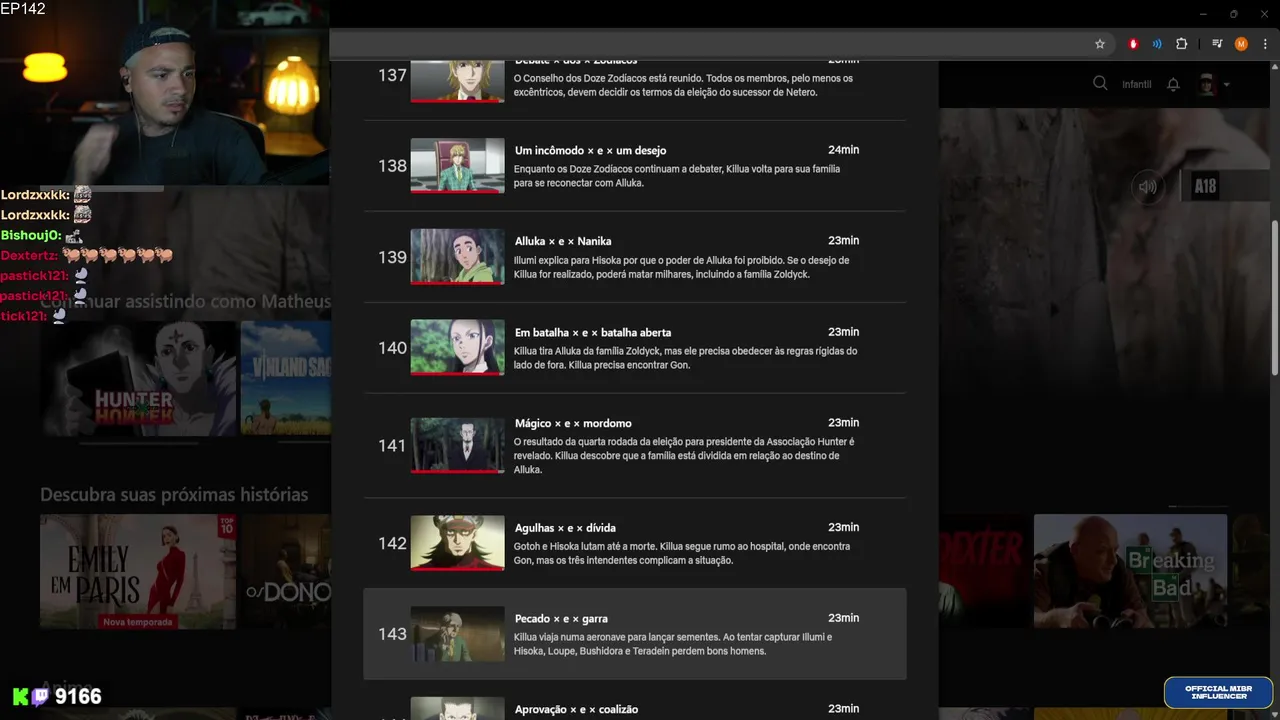Click episode number 138
Viewport: 1280px width, 720px height.
tap(392, 166)
